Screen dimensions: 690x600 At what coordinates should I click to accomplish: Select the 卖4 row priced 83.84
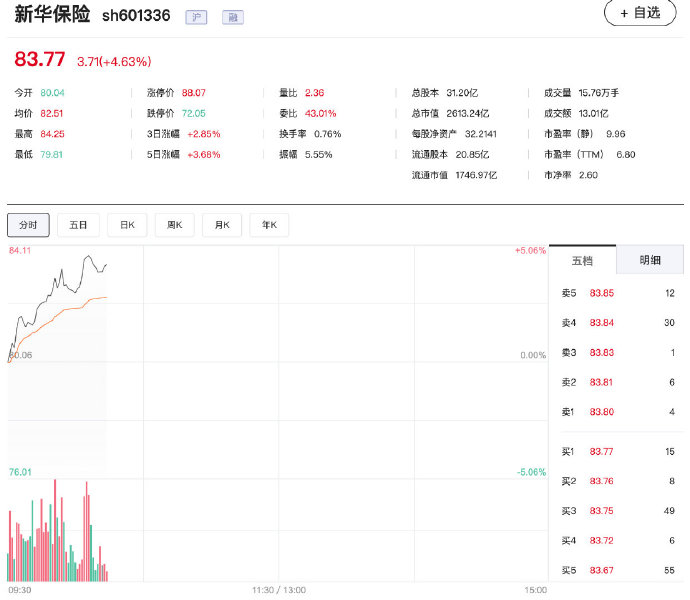tap(618, 323)
